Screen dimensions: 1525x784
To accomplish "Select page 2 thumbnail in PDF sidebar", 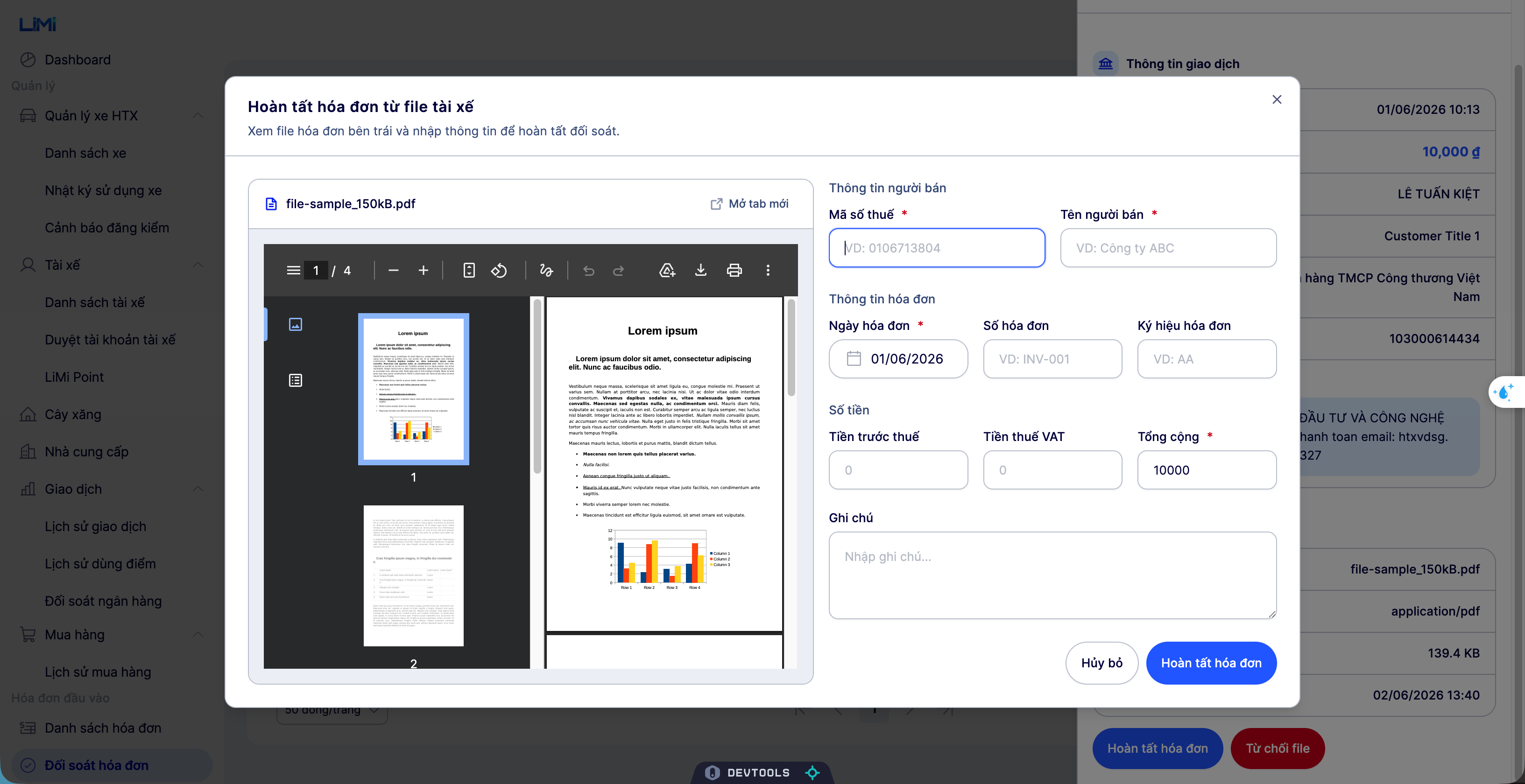I will [413, 575].
